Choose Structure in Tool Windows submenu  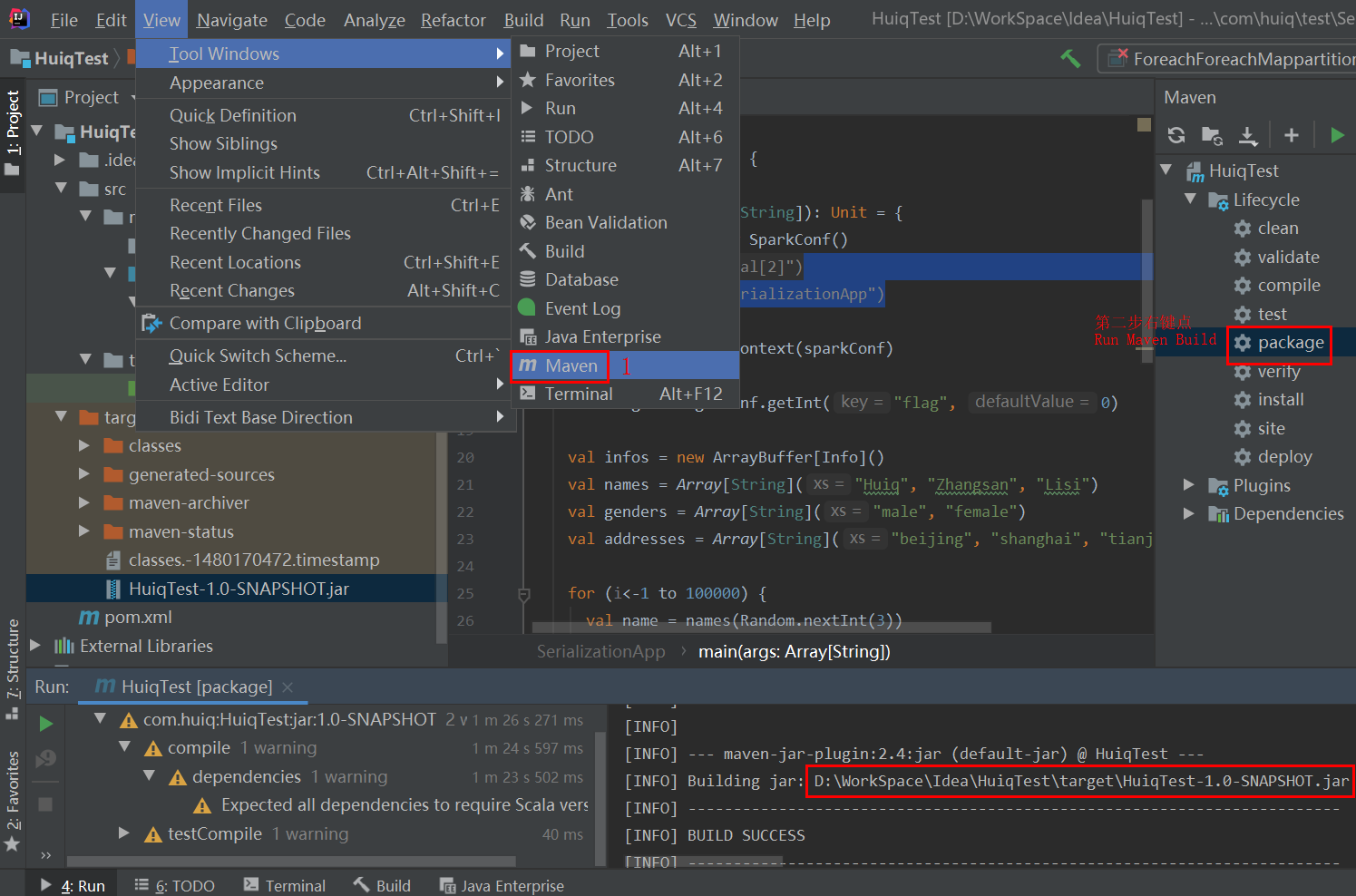626,166
